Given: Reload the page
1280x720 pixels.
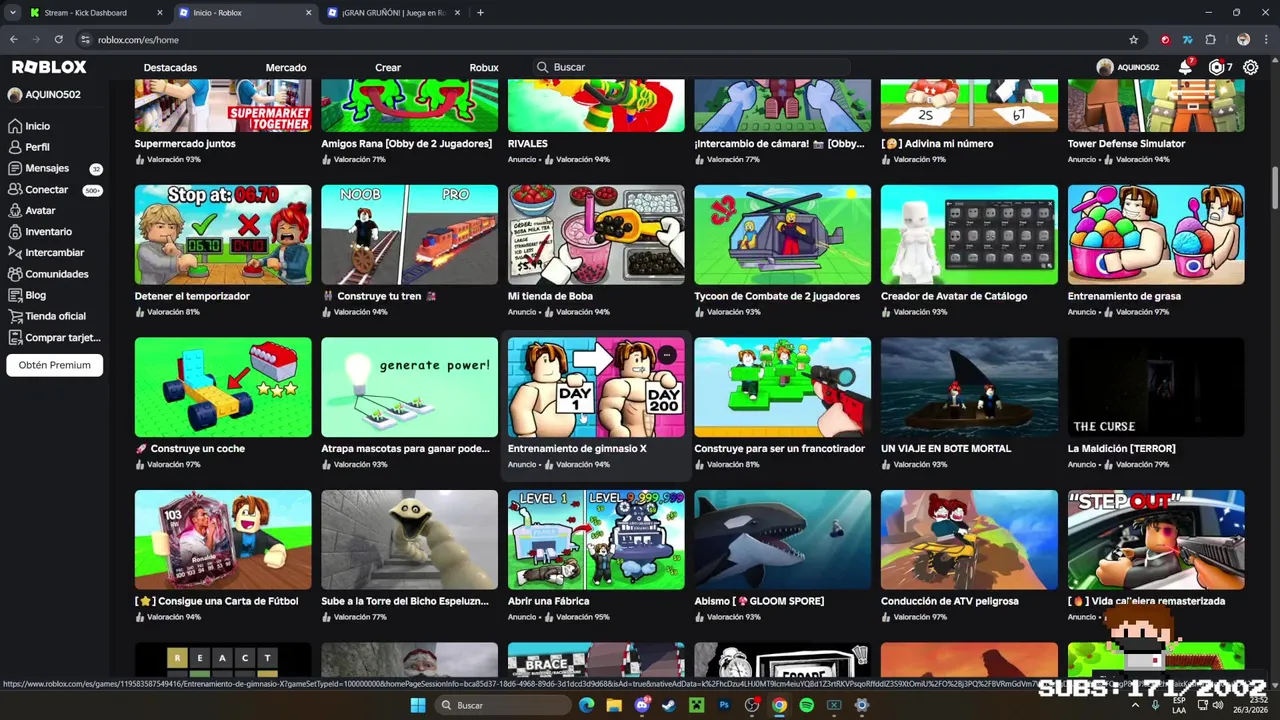Looking at the screenshot, I should pyautogui.click(x=58, y=40).
